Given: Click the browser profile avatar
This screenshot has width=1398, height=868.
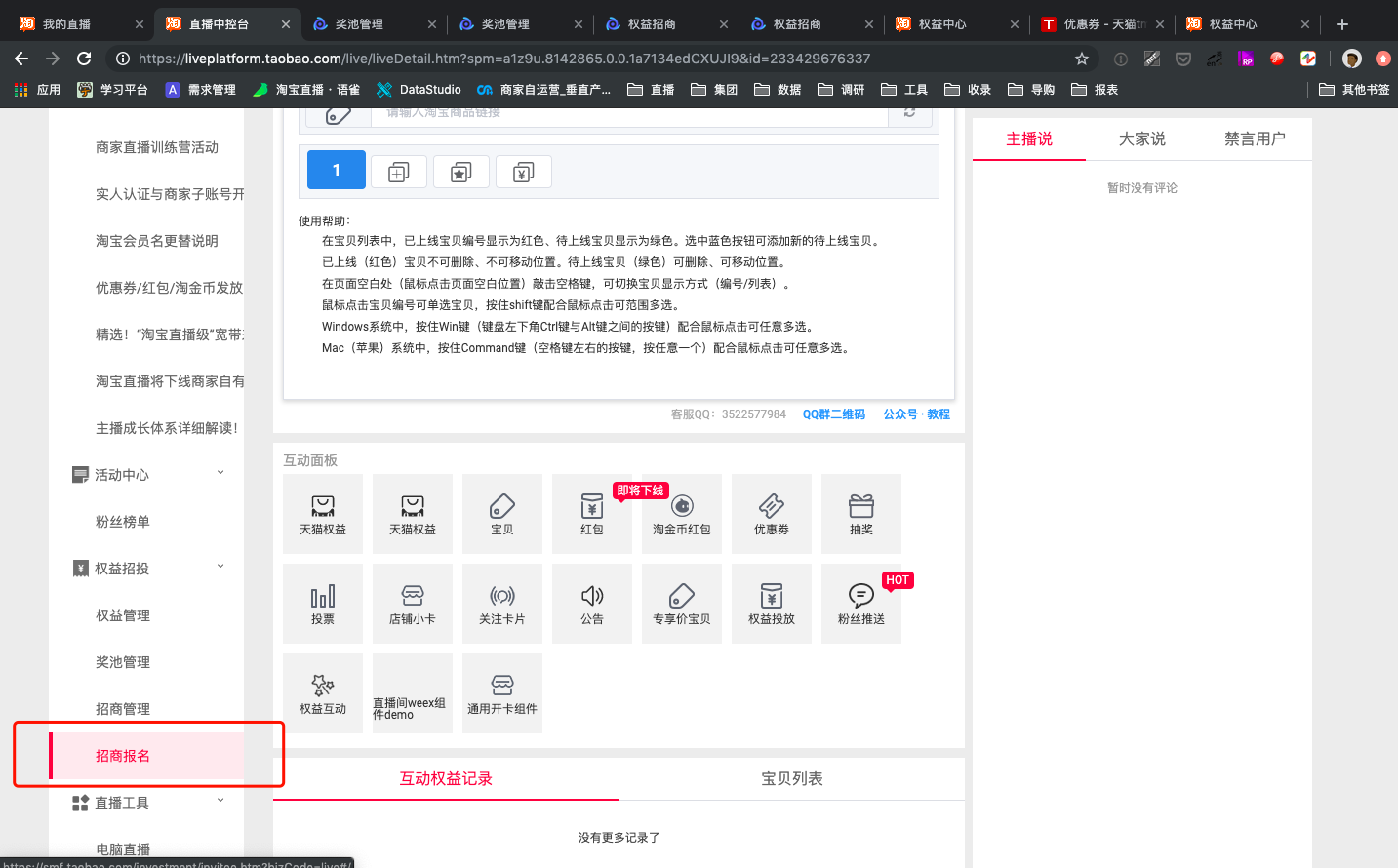Looking at the screenshot, I should coord(1352,59).
